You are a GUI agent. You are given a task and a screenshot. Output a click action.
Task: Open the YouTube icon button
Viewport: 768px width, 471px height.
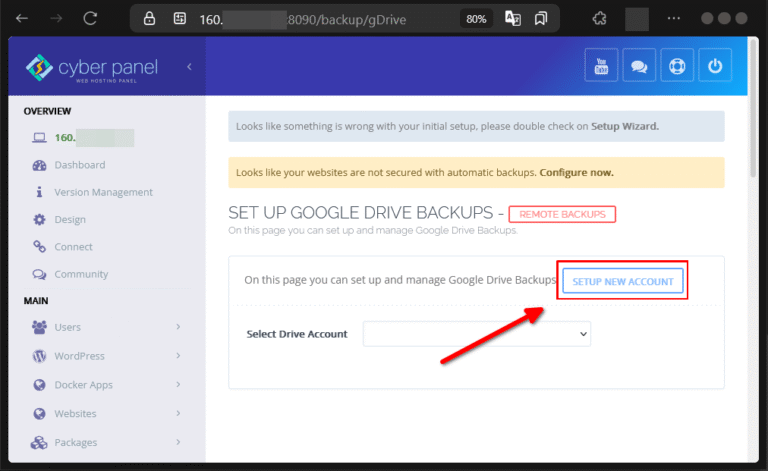[x=601, y=65]
